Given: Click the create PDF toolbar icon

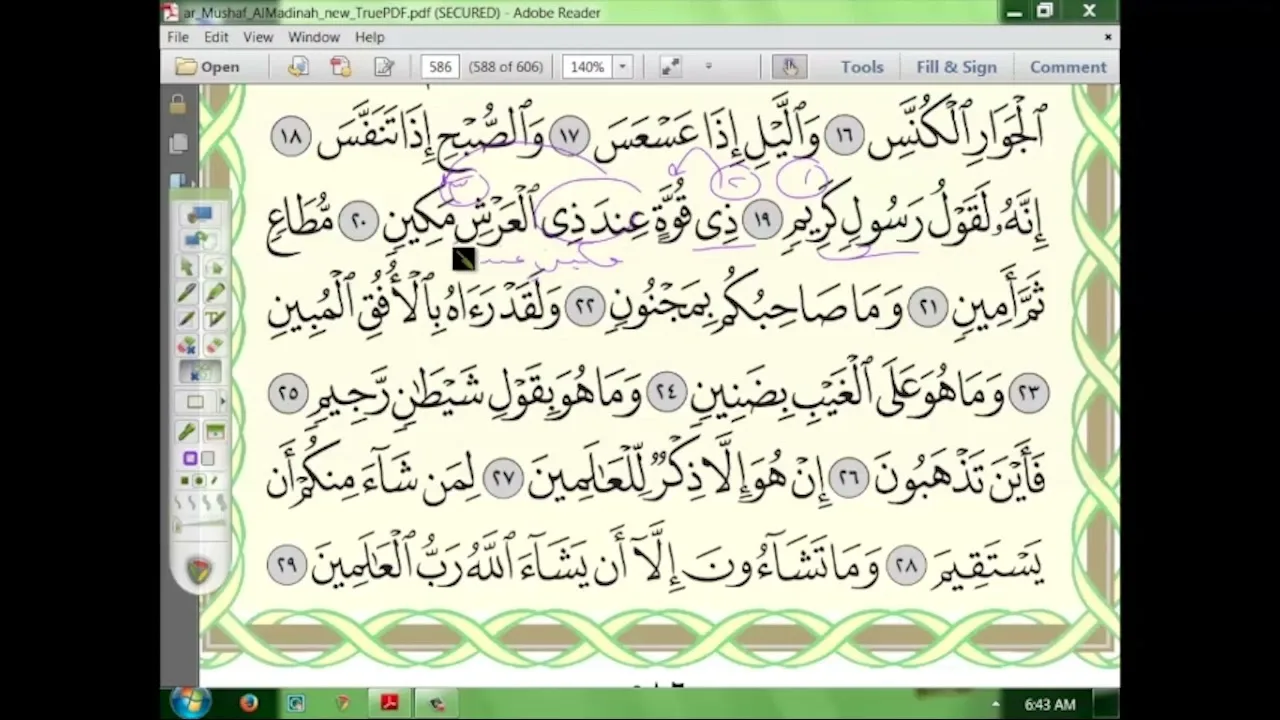Looking at the screenshot, I should (341, 67).
